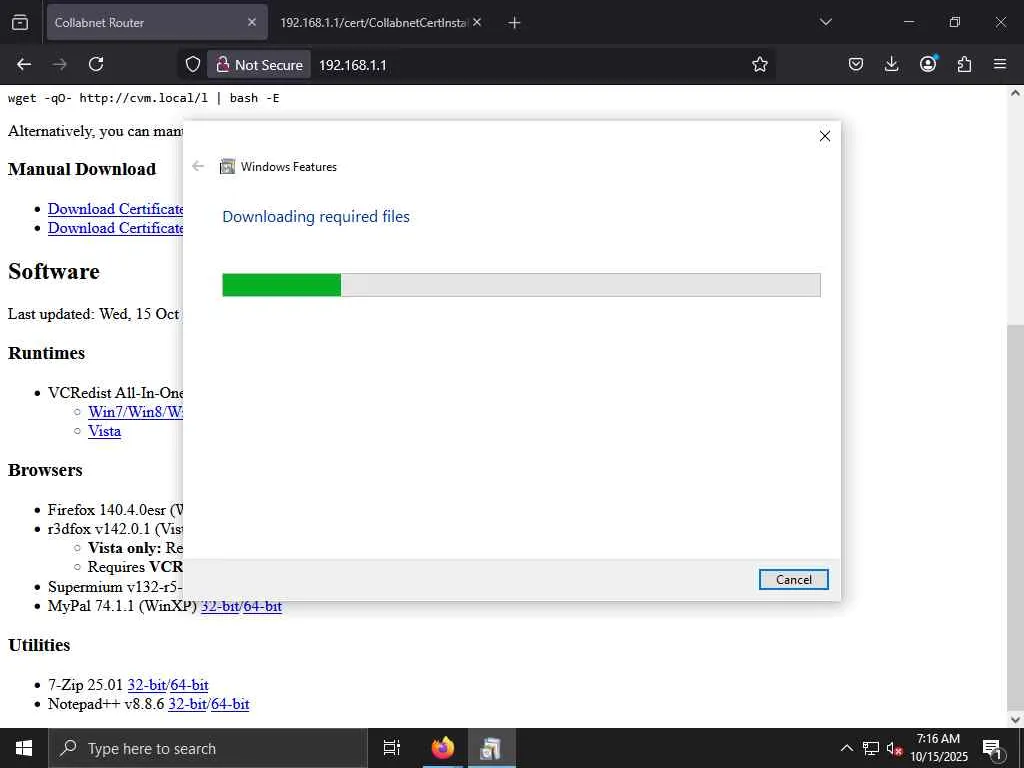Open the network tray icon
Screen dimensions: 1024x768
(x=871, y=748)
